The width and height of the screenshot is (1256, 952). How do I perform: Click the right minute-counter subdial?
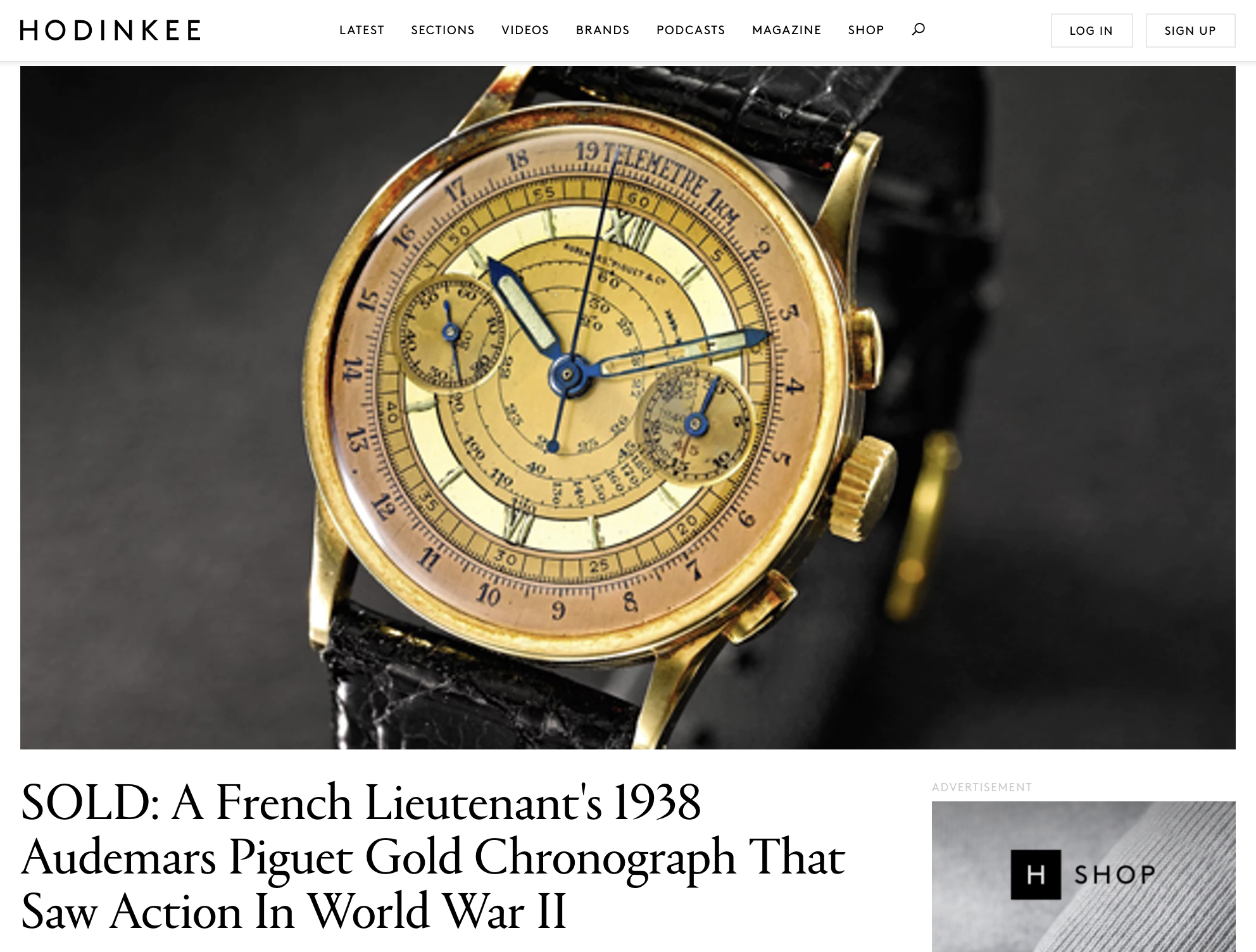tap(695, 423)
